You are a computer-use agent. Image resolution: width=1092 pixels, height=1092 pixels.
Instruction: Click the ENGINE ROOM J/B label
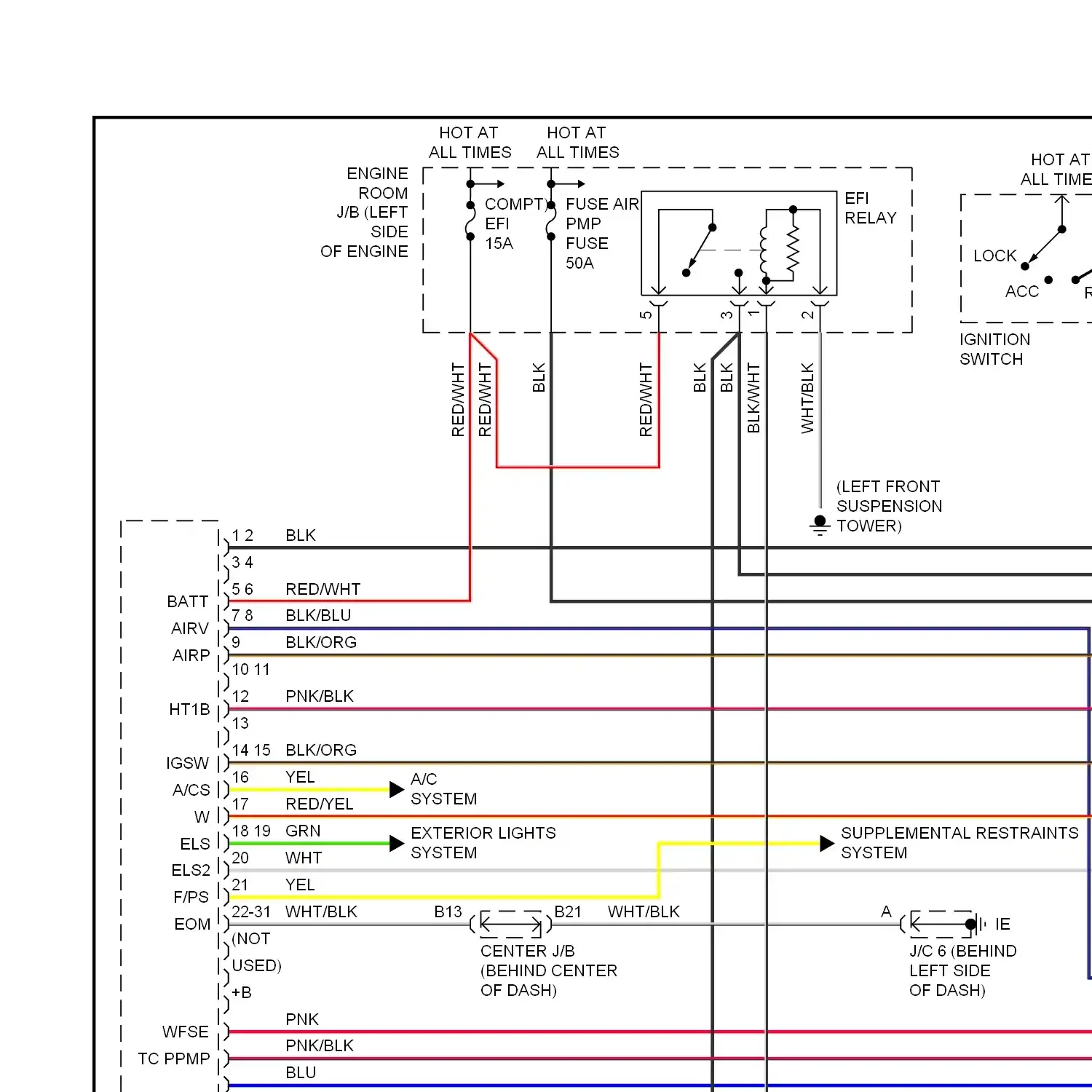click(364, 212)
